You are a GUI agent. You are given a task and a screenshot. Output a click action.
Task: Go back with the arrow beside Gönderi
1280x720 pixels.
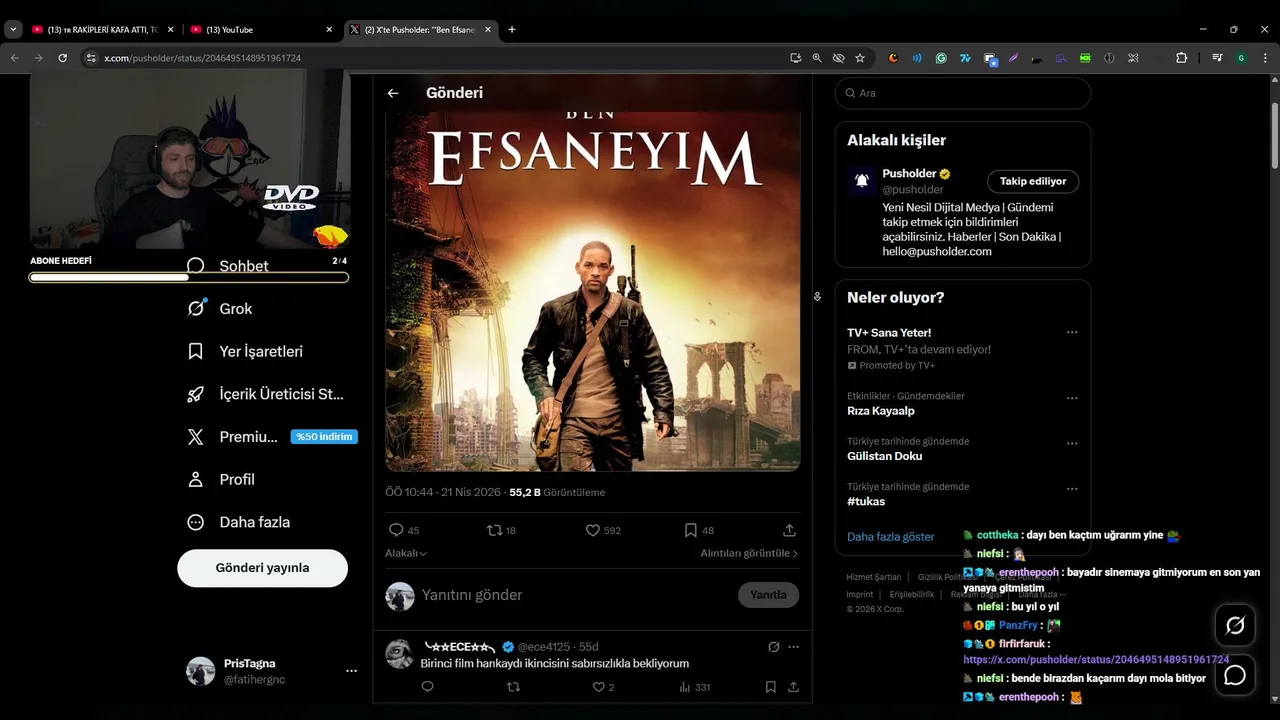tap(393, 93)
